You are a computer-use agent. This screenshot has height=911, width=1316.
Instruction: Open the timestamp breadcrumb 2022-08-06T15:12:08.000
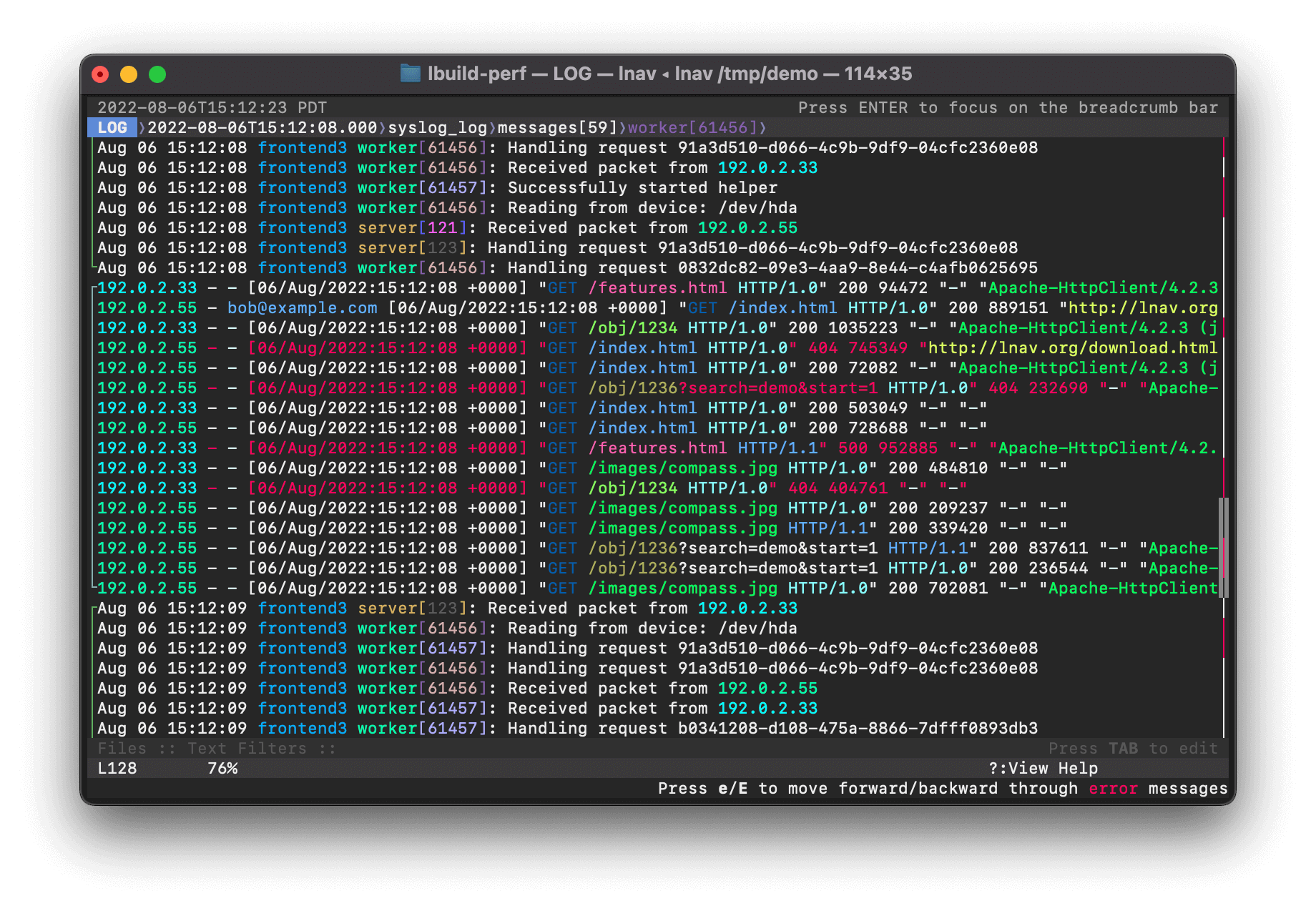[x=262, y=128]
